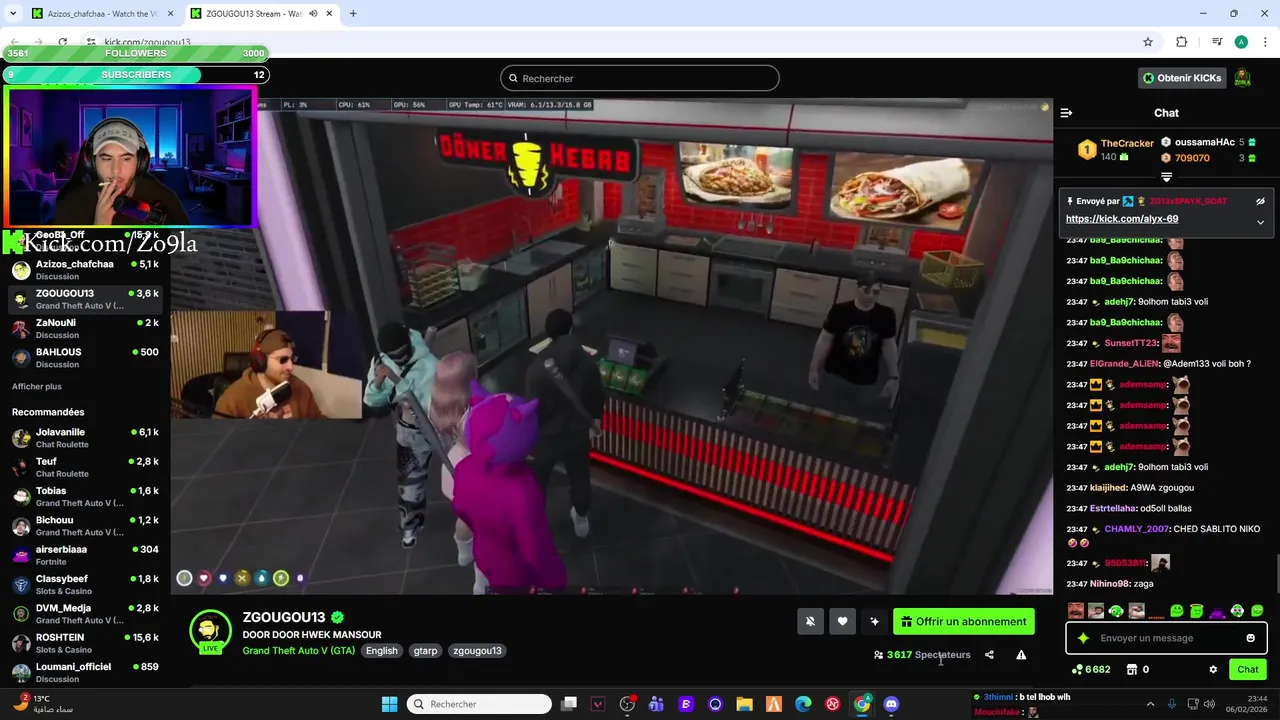Close the Azizos_chafchaa browser tab
The image size is (1280, 720).
click(x=168, y=14)
